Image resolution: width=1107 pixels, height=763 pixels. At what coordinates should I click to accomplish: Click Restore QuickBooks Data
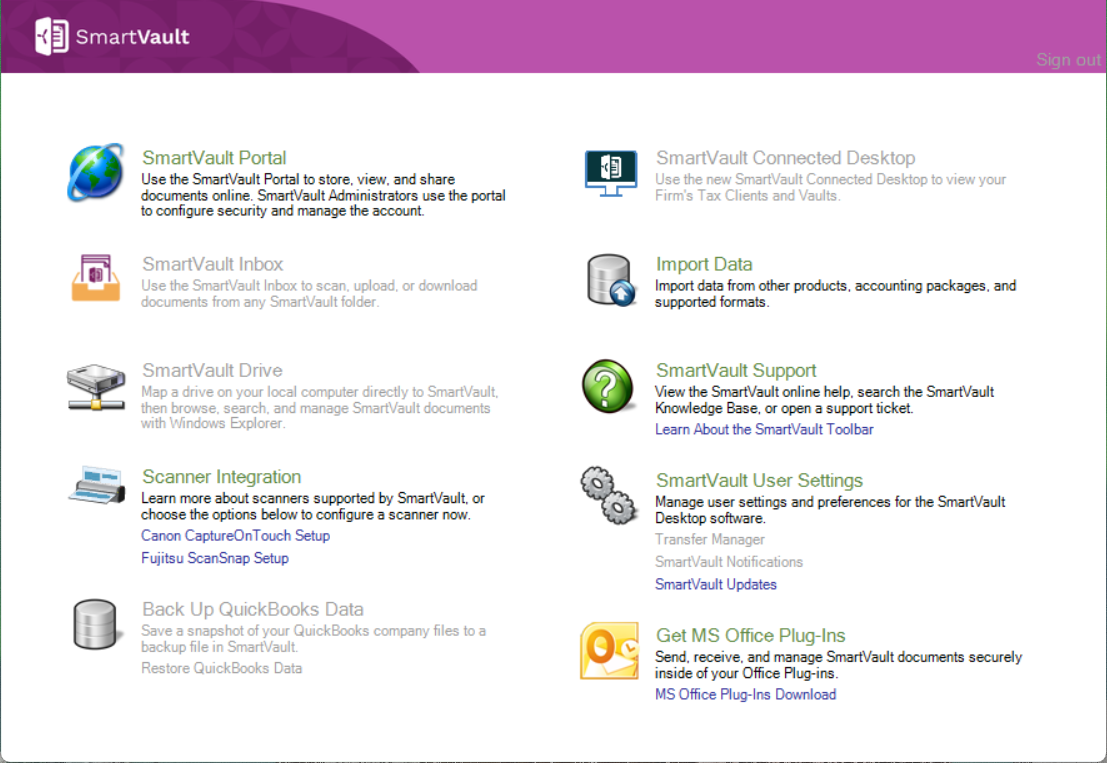(221, 668)
